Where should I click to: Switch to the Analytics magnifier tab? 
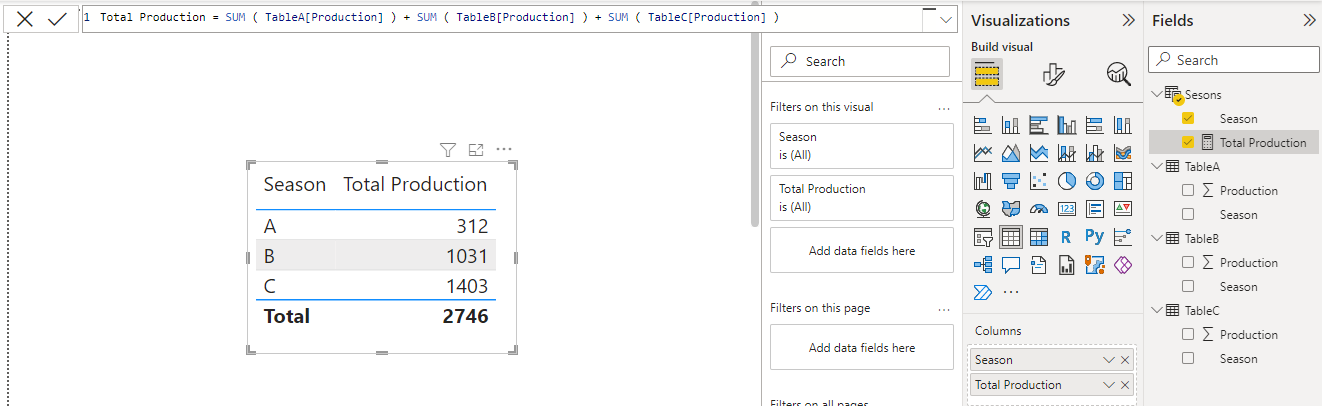coord(1118,74)
